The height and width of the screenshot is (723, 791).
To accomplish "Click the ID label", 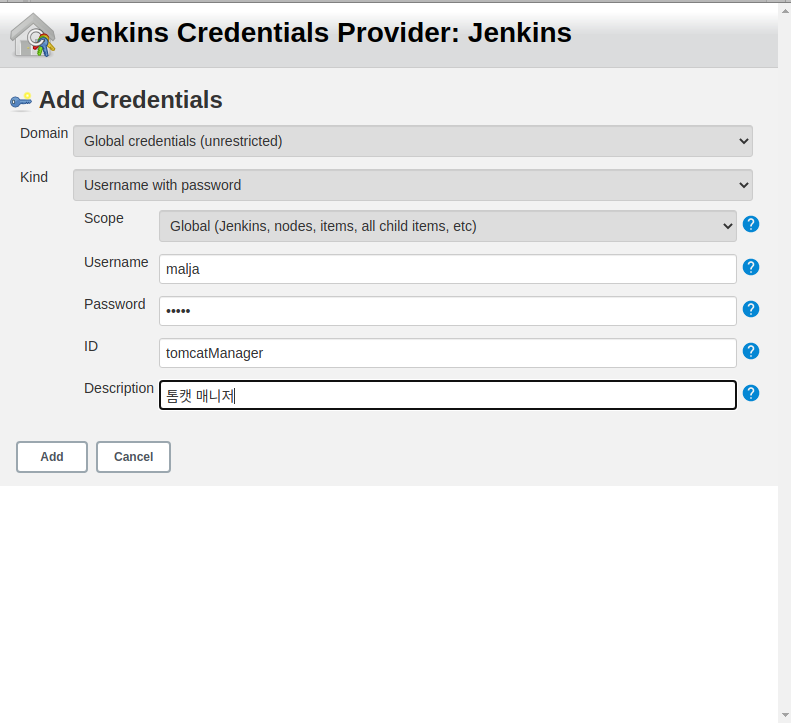I will click(x=91, y=346).
